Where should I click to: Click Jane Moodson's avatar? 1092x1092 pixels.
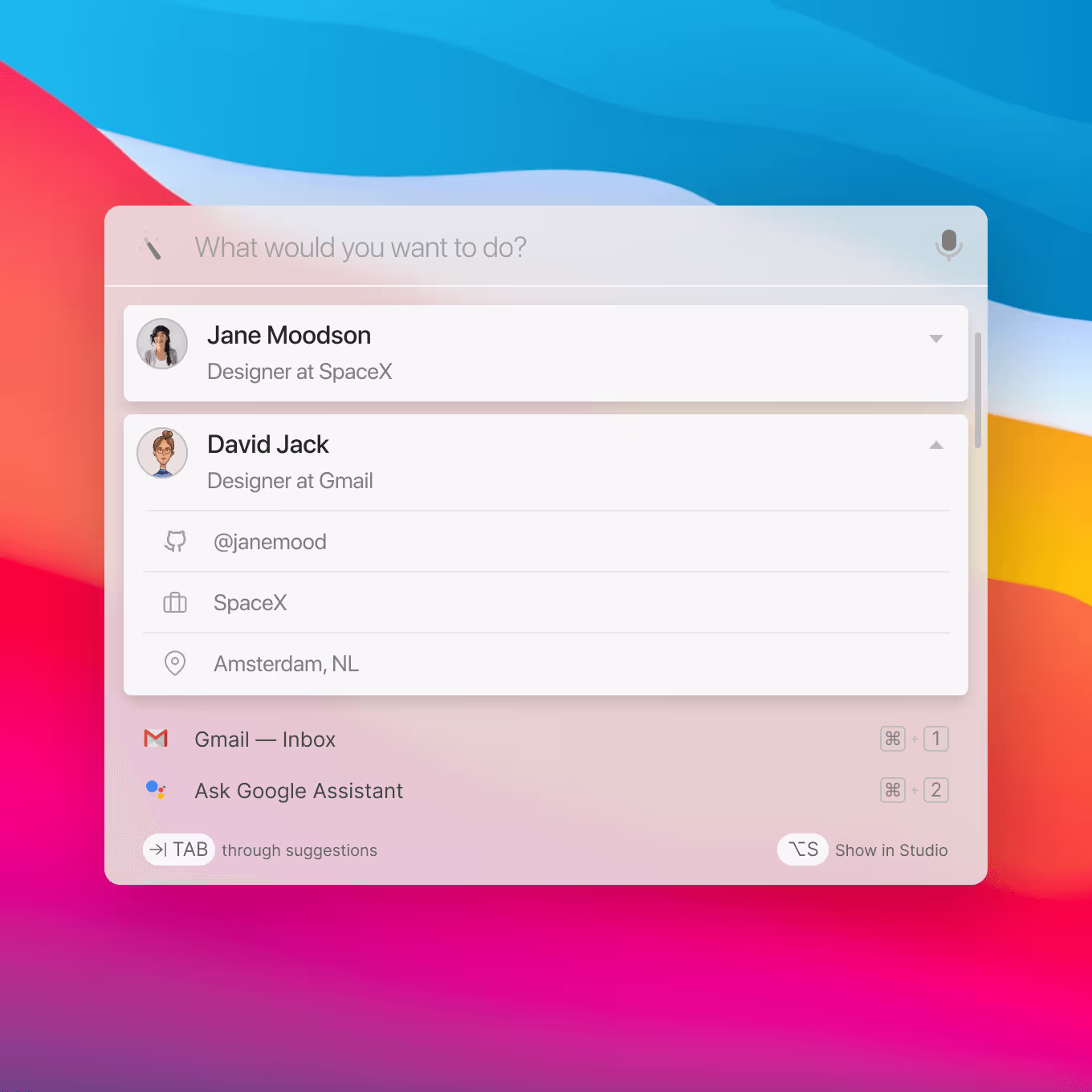tap(162, 344)
